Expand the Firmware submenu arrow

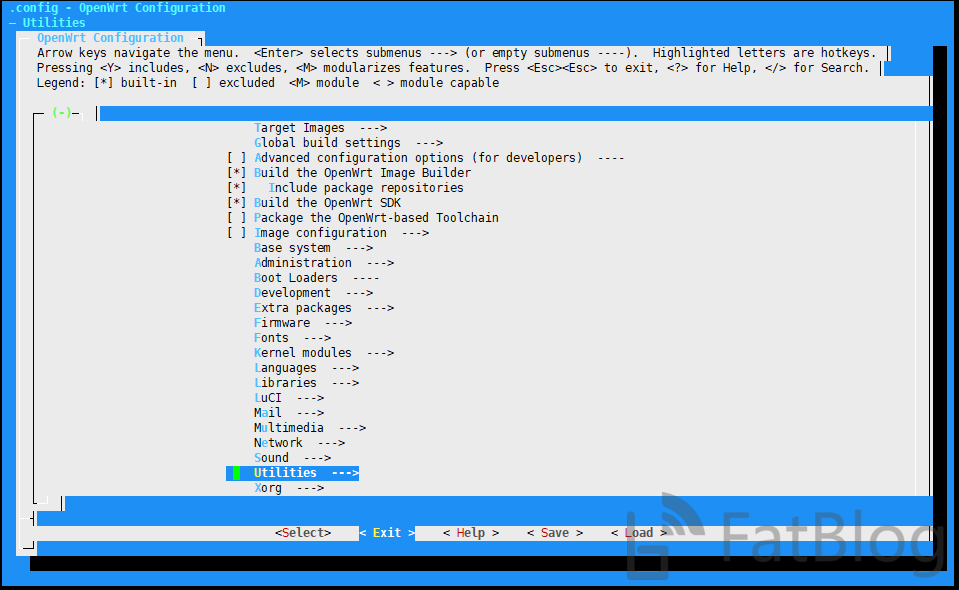click(x=338, y=323)
